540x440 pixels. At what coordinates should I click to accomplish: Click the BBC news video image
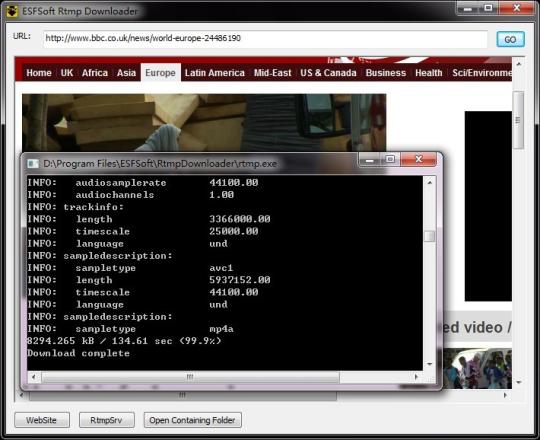pos(204,123)
